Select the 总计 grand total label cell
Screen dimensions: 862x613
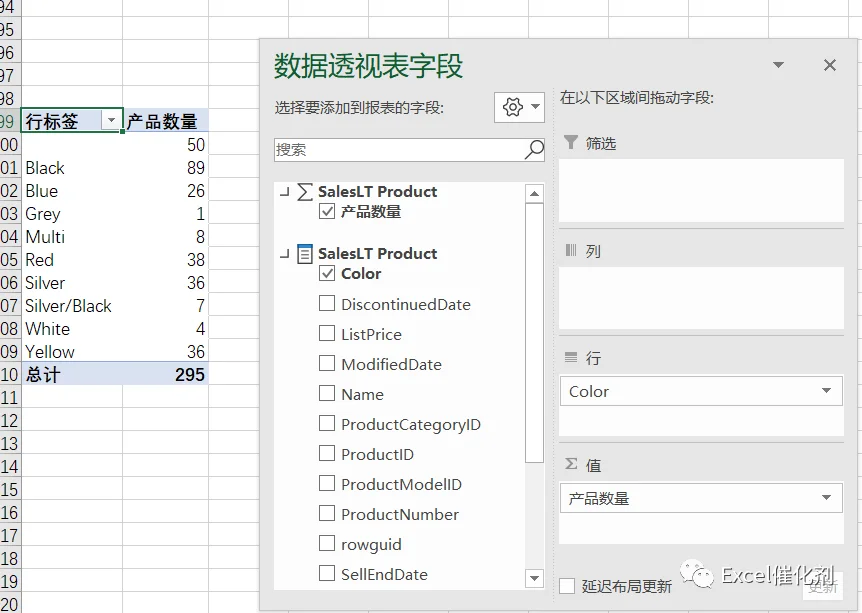pos(72,374)
